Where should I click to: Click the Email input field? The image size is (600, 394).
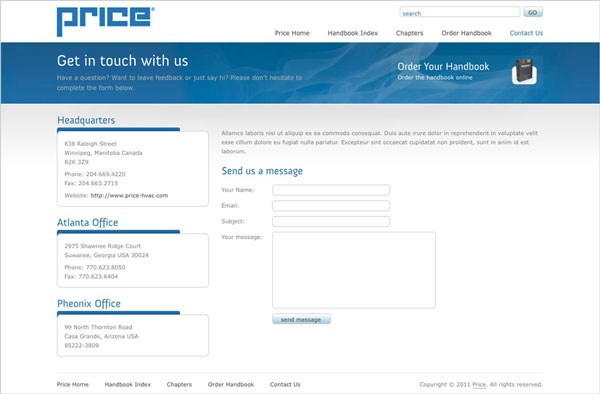click(x=331, y=205)
